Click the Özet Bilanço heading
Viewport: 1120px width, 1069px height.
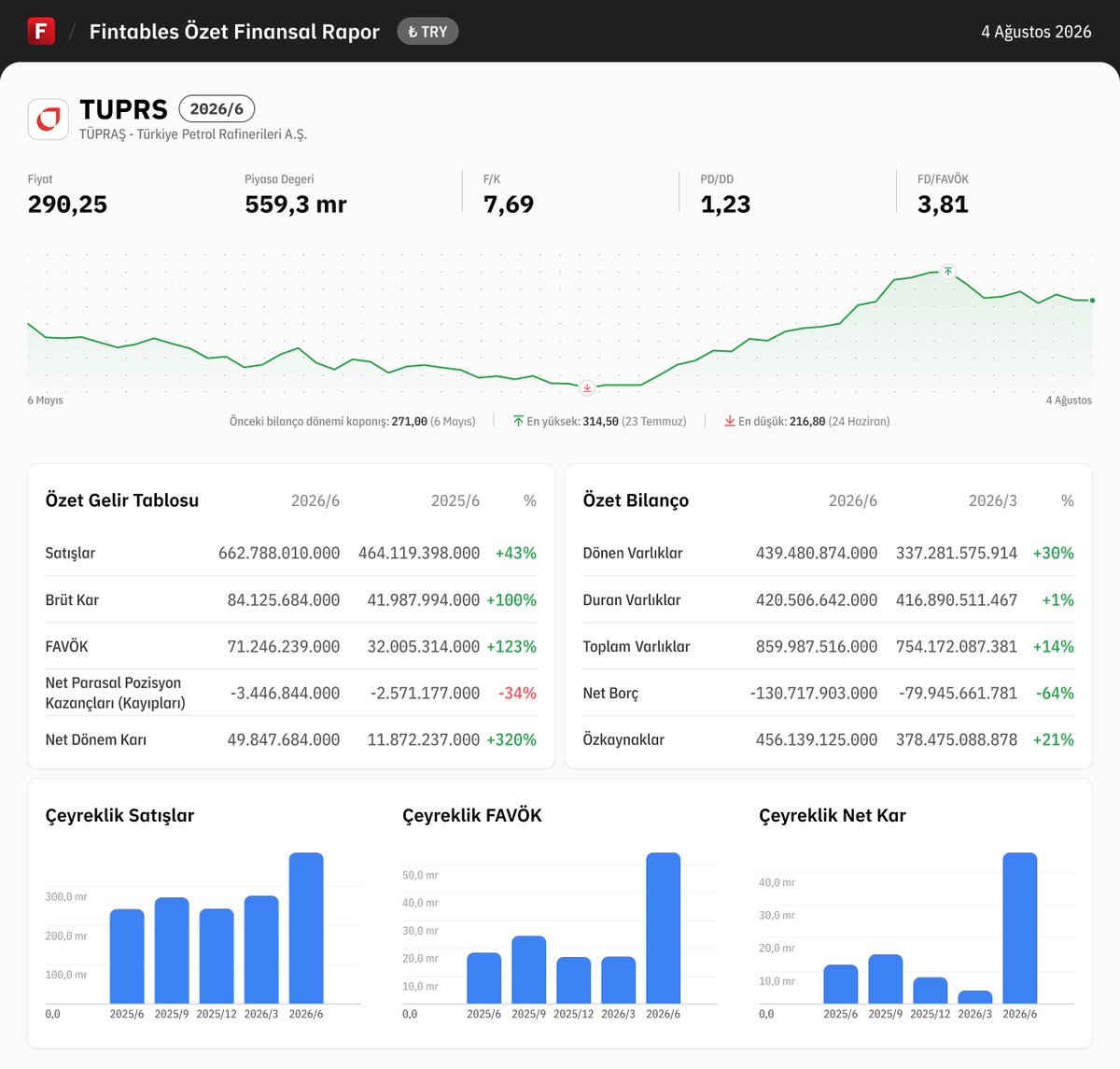click(636, 500)
